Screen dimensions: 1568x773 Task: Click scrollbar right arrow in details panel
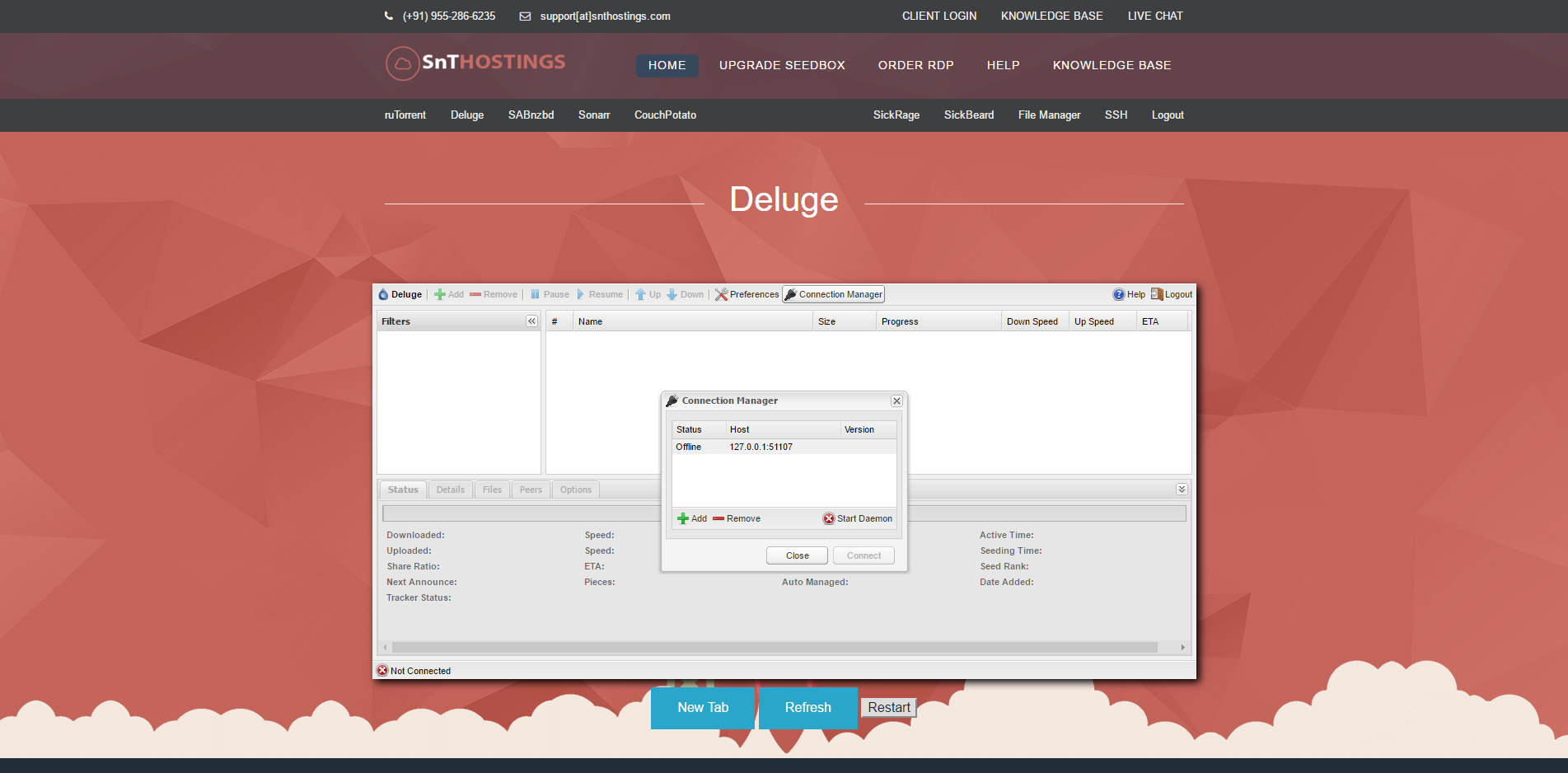1182,648
